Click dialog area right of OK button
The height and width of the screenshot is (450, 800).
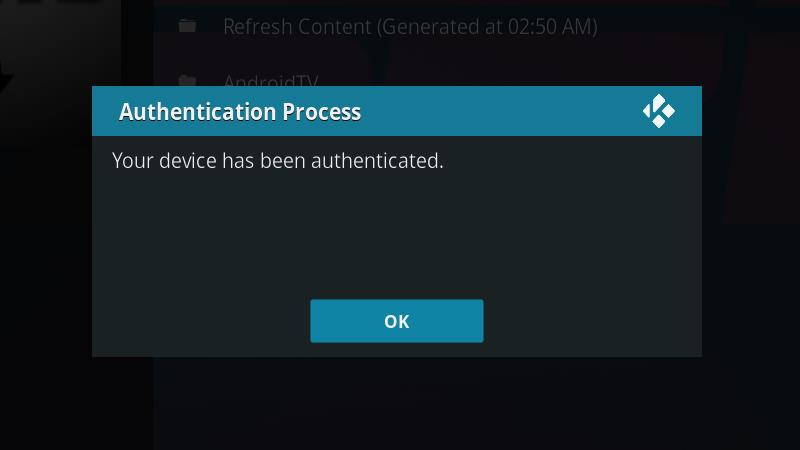click(x=592, y=321)
